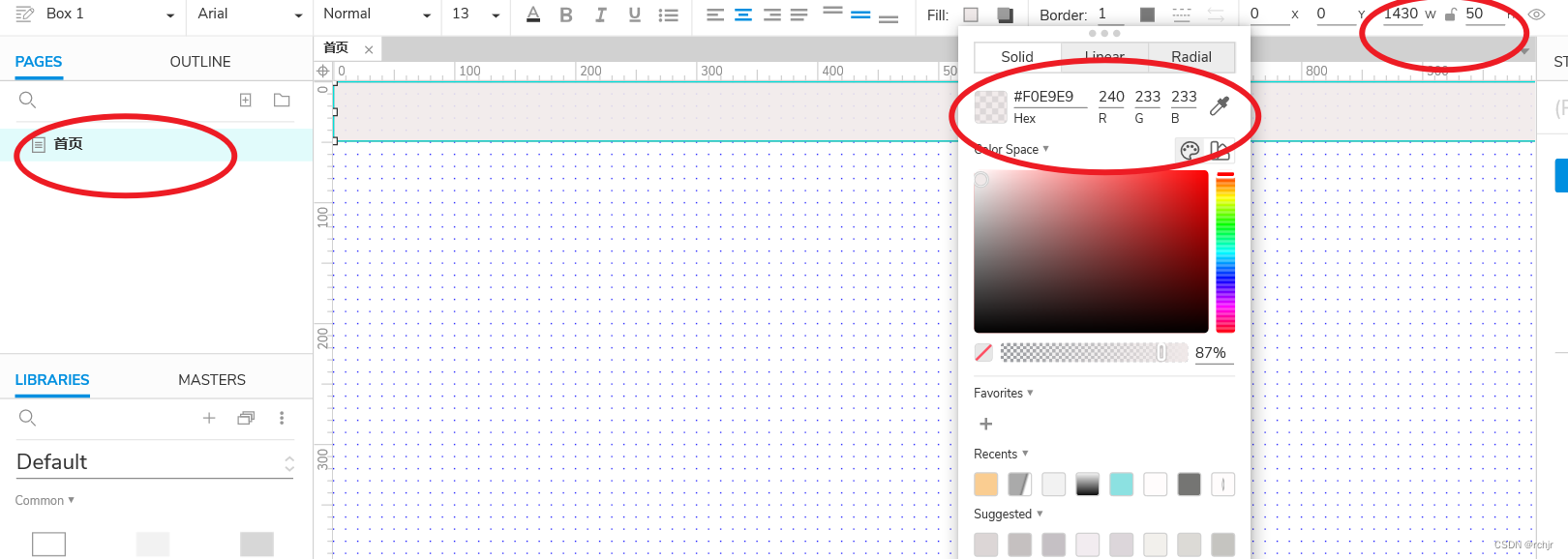Click the no-fill transparent icon
Viewport: 1568px width, 559px height.
coord(983,352)
